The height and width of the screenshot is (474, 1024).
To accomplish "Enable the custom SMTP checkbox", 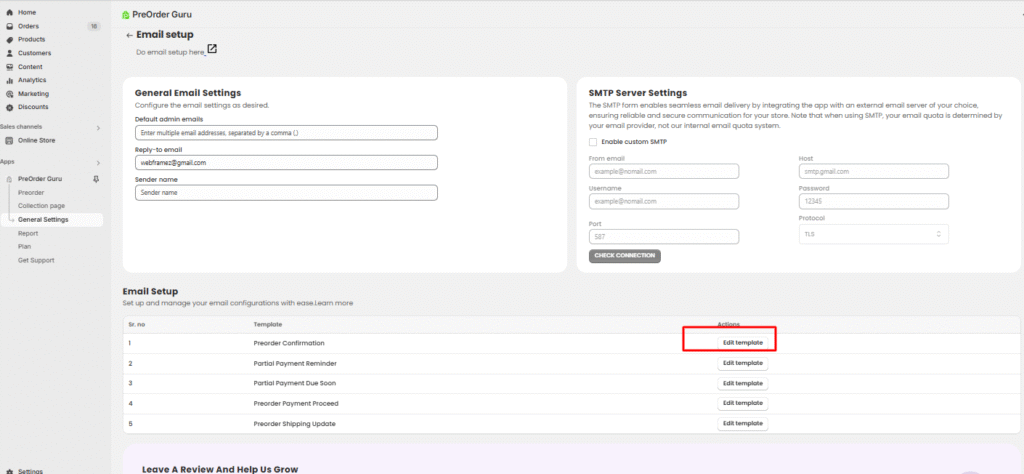I will (x=594, y=142).
